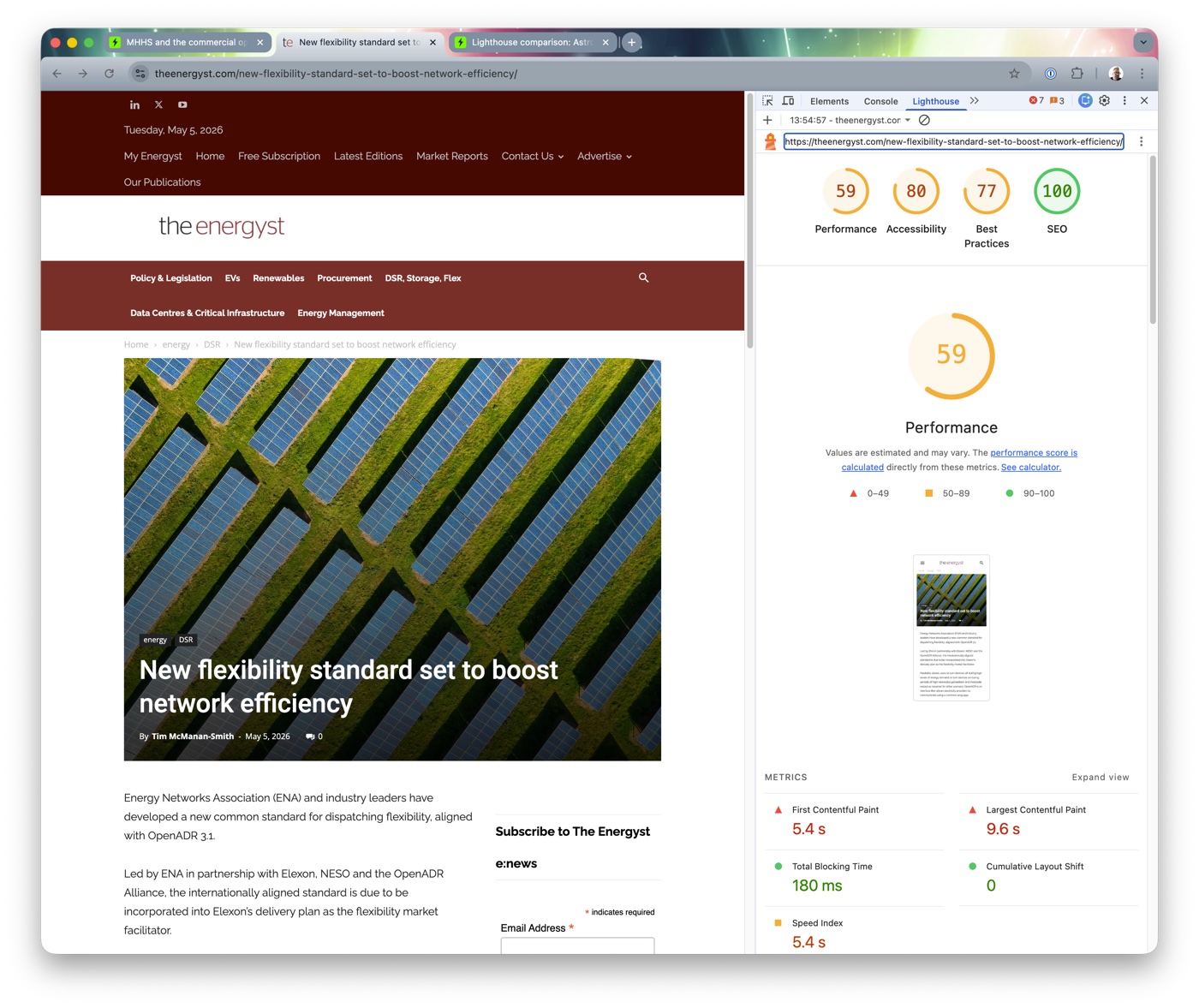Switch to MHHS and the commercial tab
Image resolution: width=1199 pixels, height=1008 pixels.
pos(188,42)
